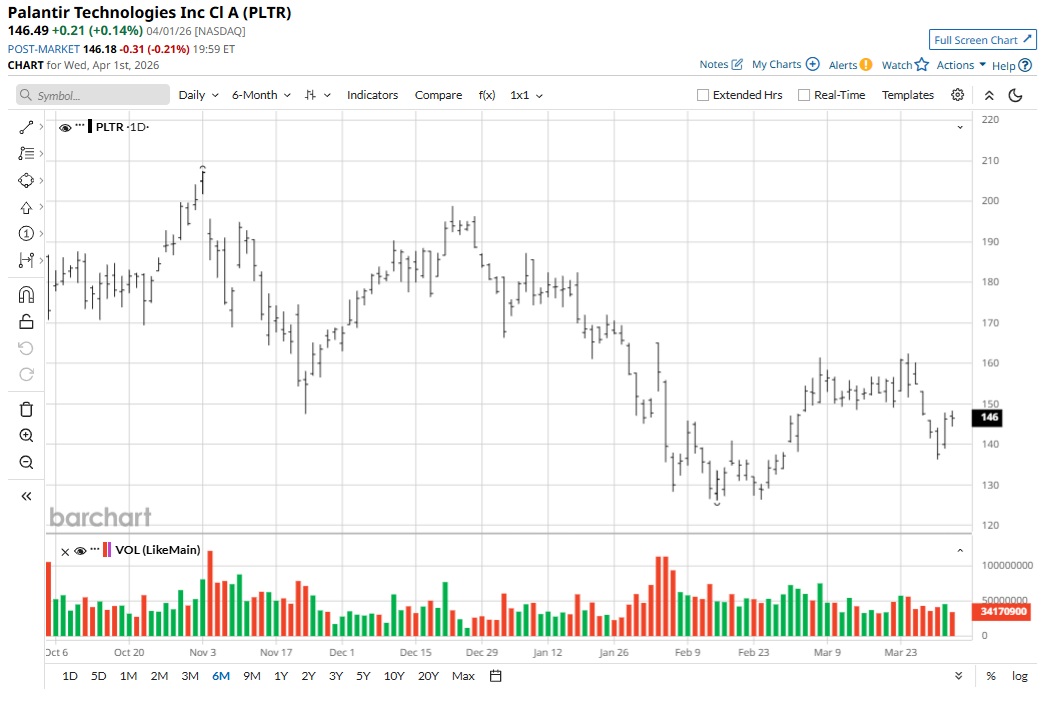Switch to dark mode moon icon

click(x=1015, y=95)
